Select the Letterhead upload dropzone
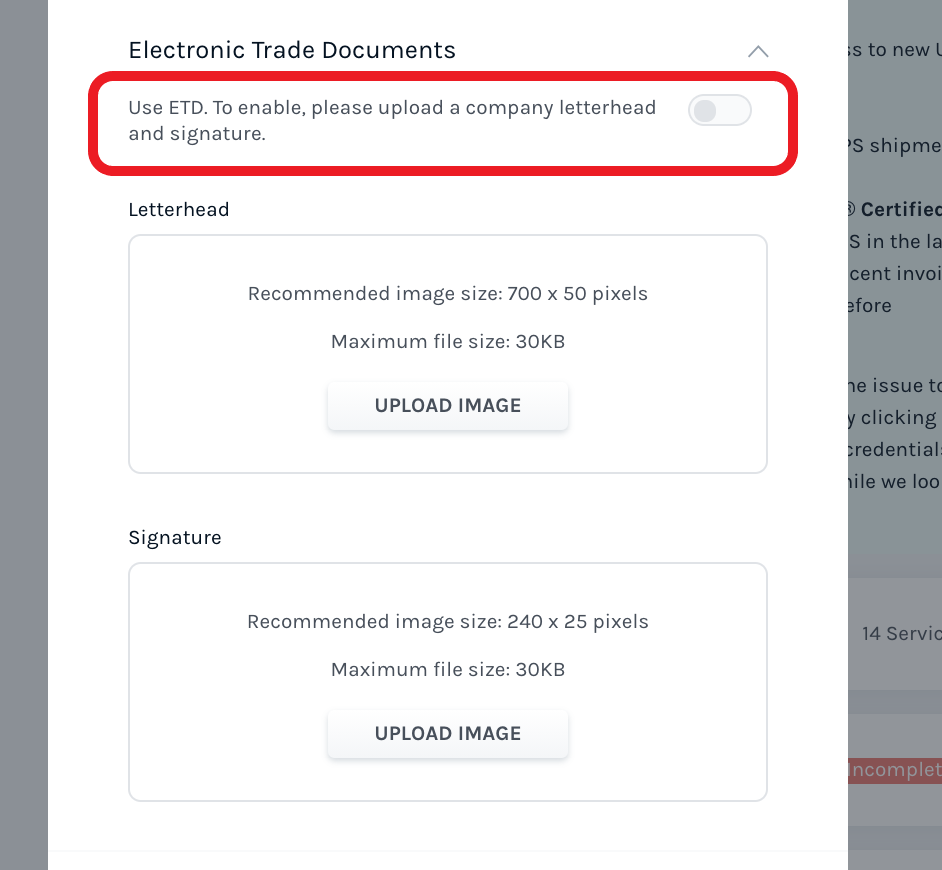The width and height of the screenshot is (942, 870). click(447, 354)
